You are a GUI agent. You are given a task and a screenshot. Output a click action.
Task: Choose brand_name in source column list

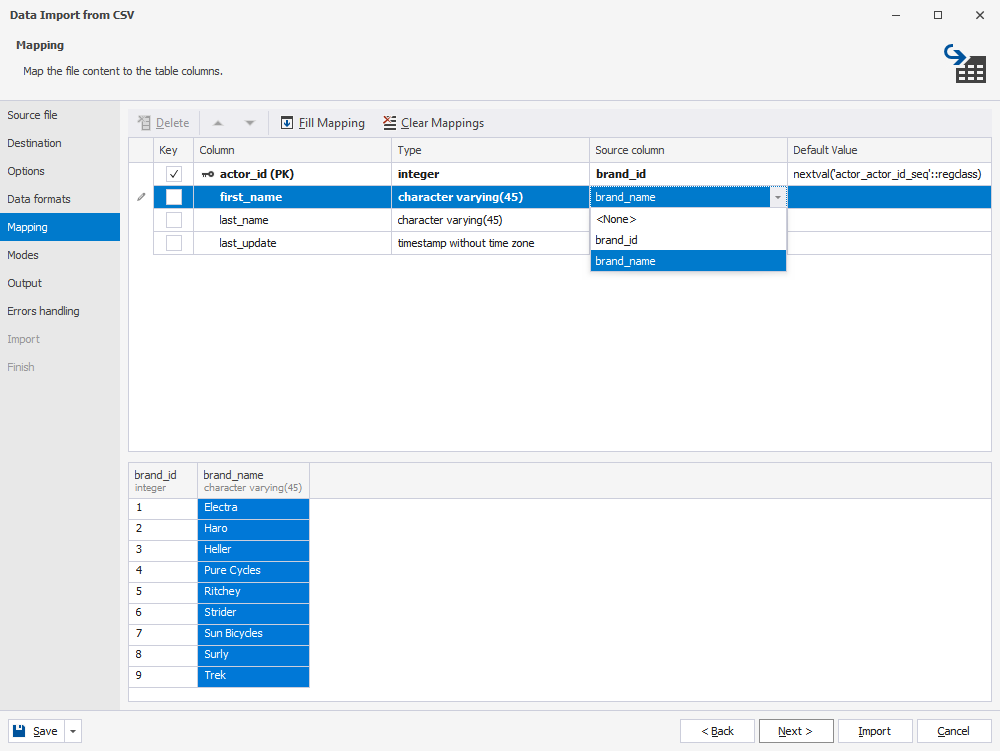pyautogui.click(x=688, y=261)
